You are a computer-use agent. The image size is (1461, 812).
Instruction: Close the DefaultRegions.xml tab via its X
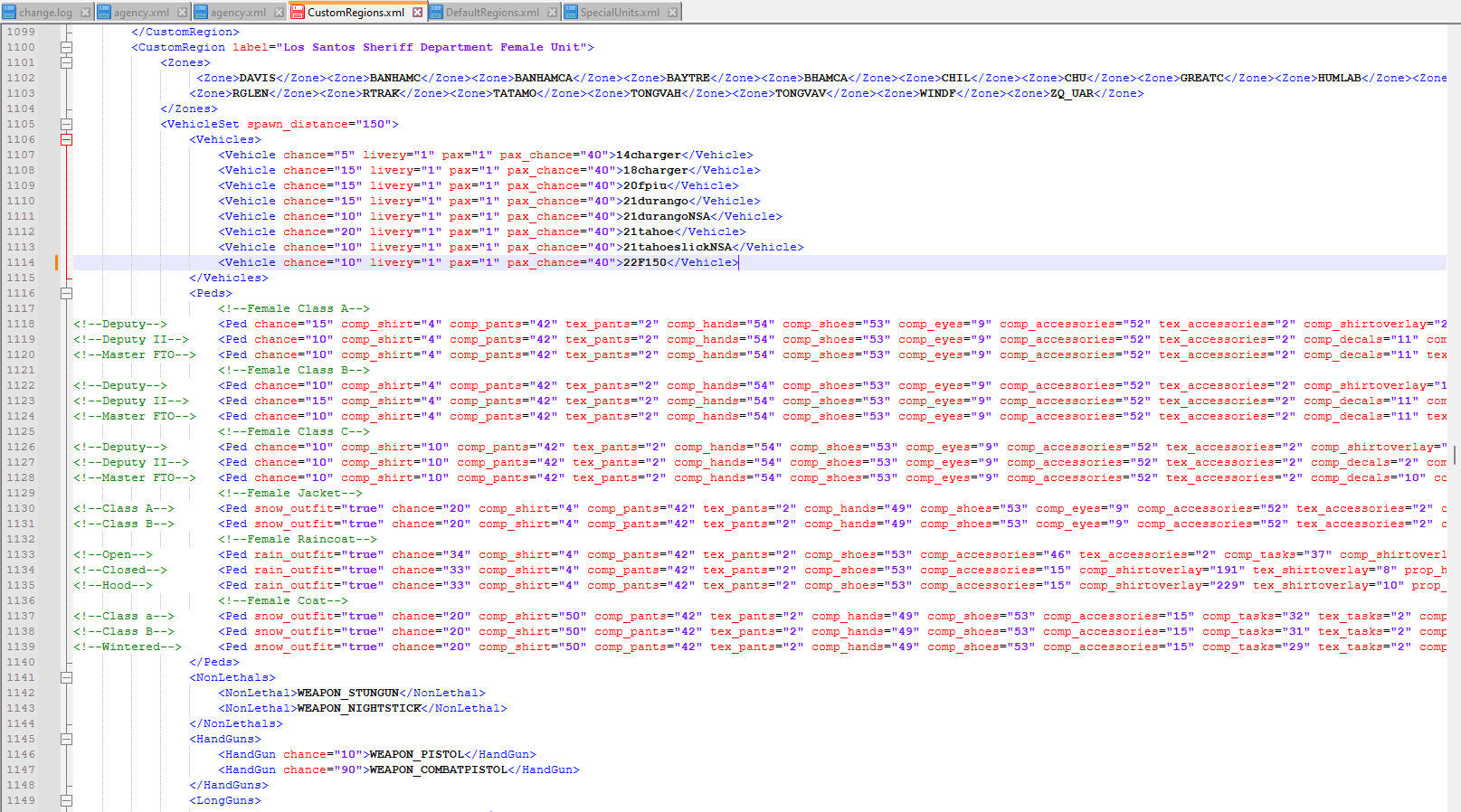pyautogui.click(x=552, y=13)
